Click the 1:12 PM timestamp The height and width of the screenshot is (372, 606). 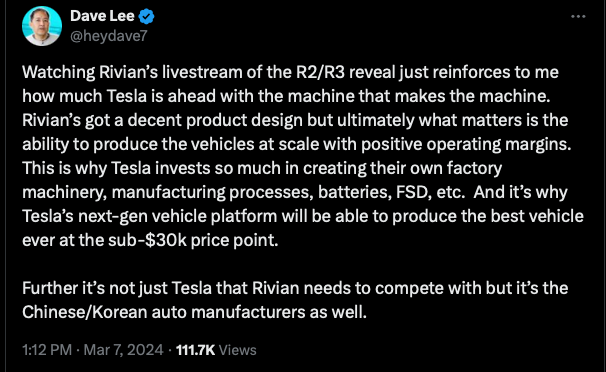coord(47,350)
